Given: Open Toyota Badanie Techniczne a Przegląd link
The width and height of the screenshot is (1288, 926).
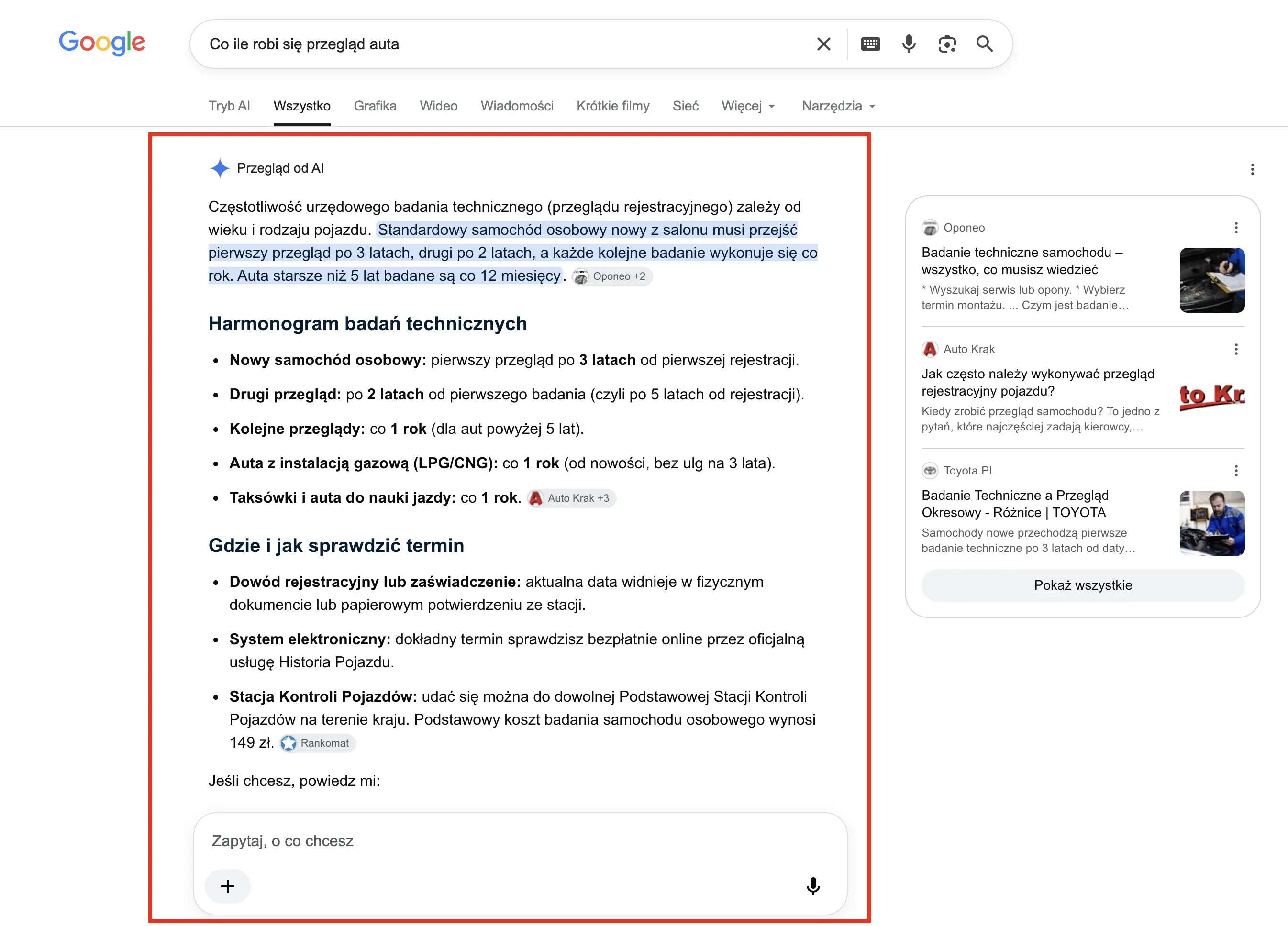Looking at the screenshot, I should pos(1015,504).
